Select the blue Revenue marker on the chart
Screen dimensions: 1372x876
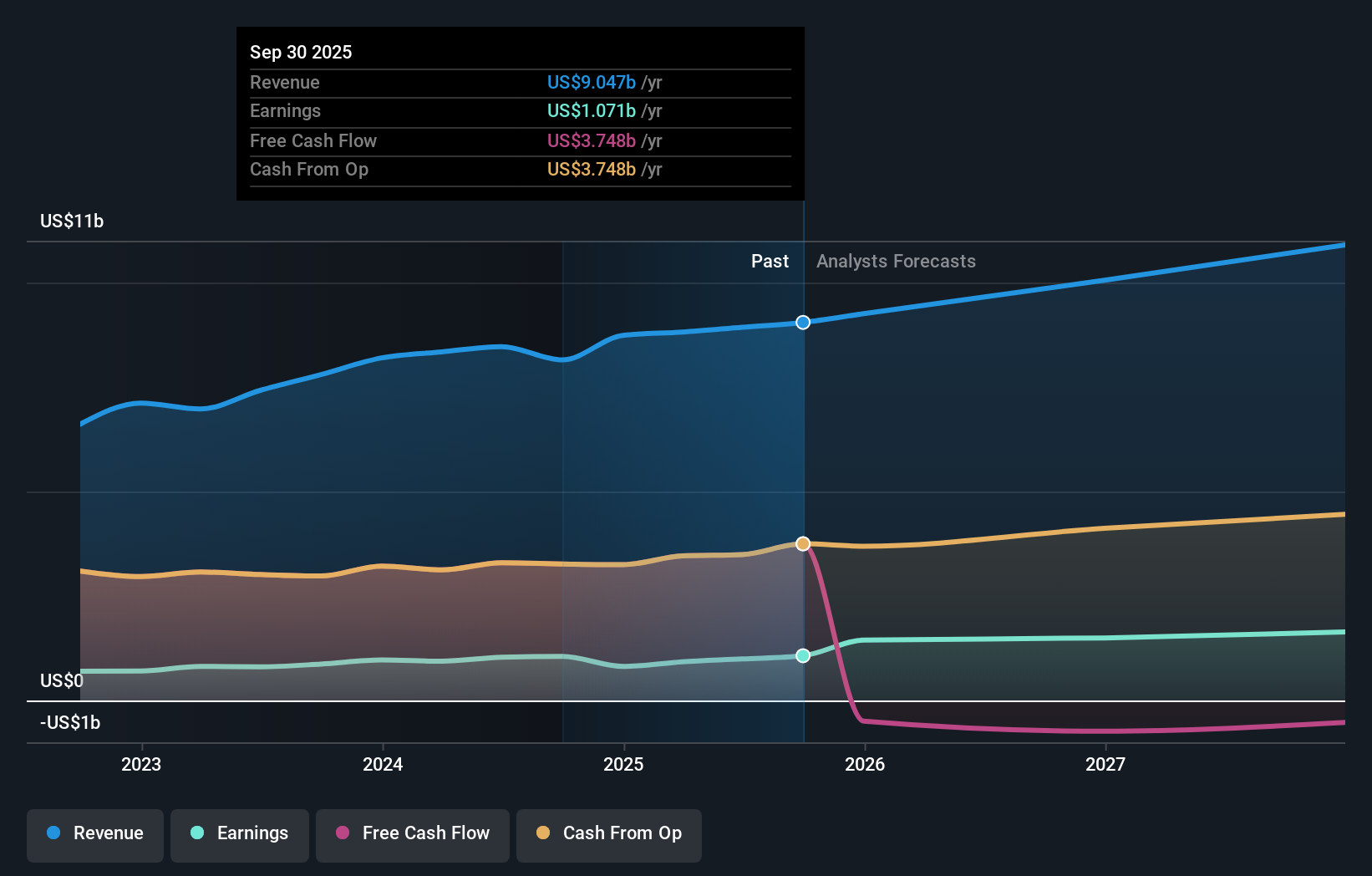[803, 322]
